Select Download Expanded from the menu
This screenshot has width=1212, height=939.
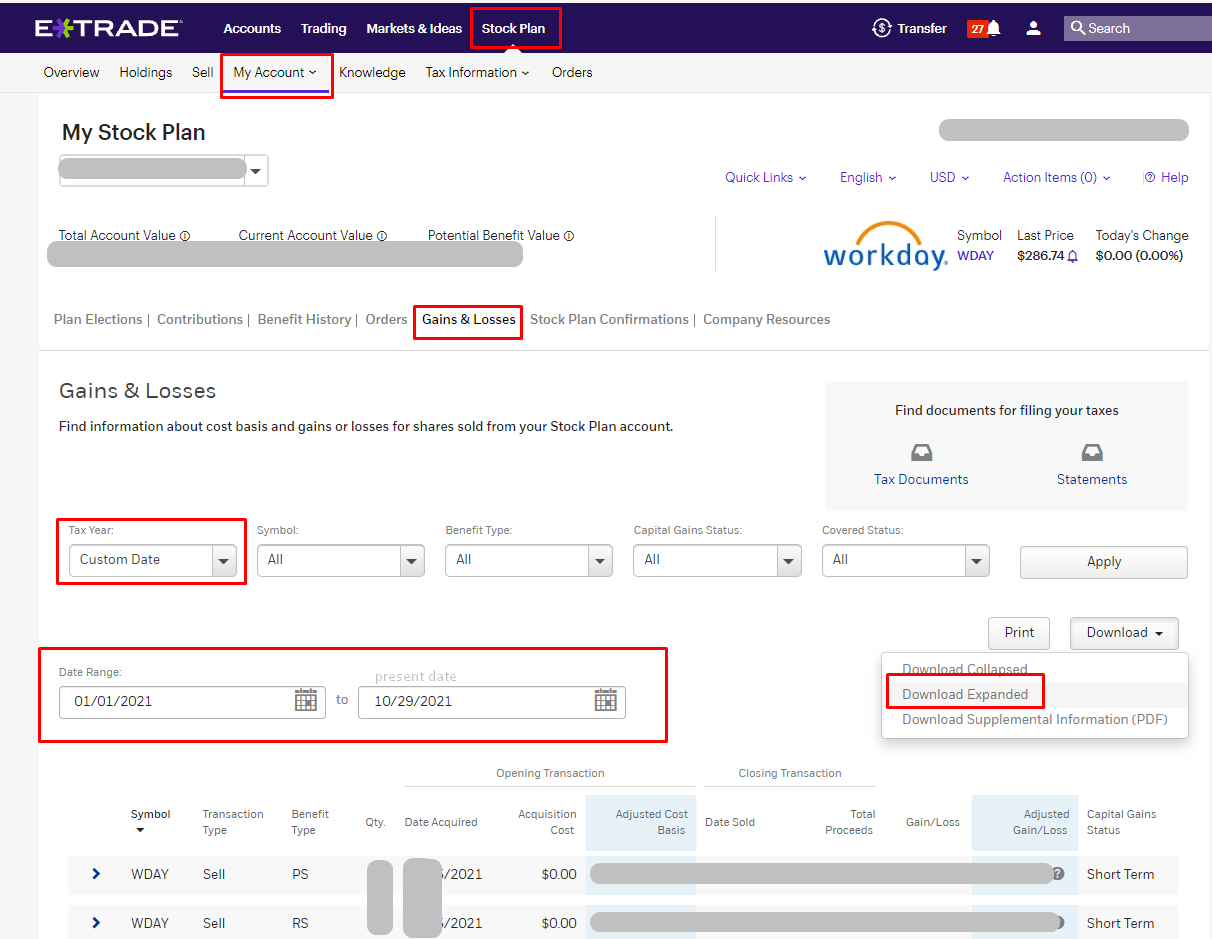[965, 694]
